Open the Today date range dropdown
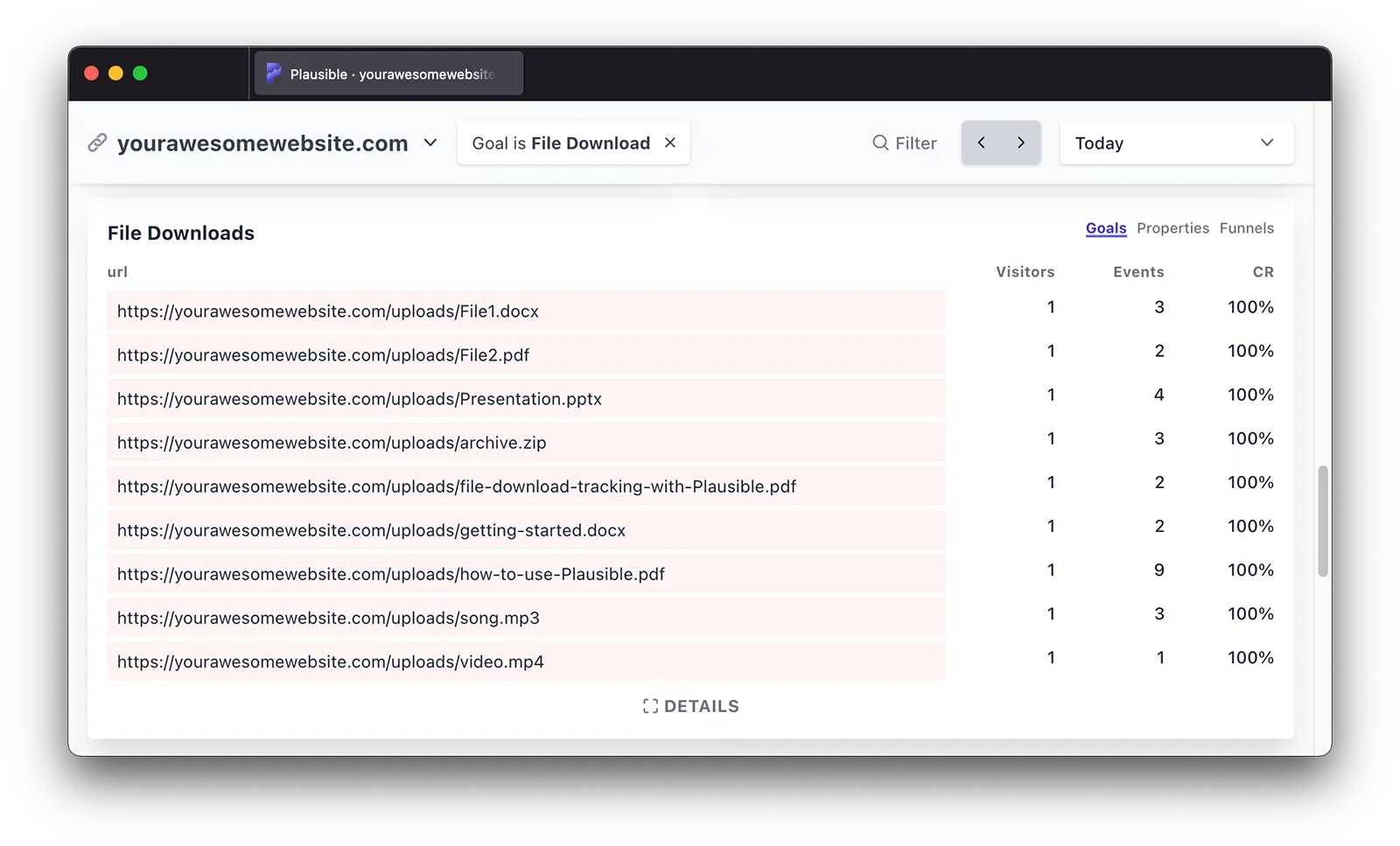 coord(1176,143)
